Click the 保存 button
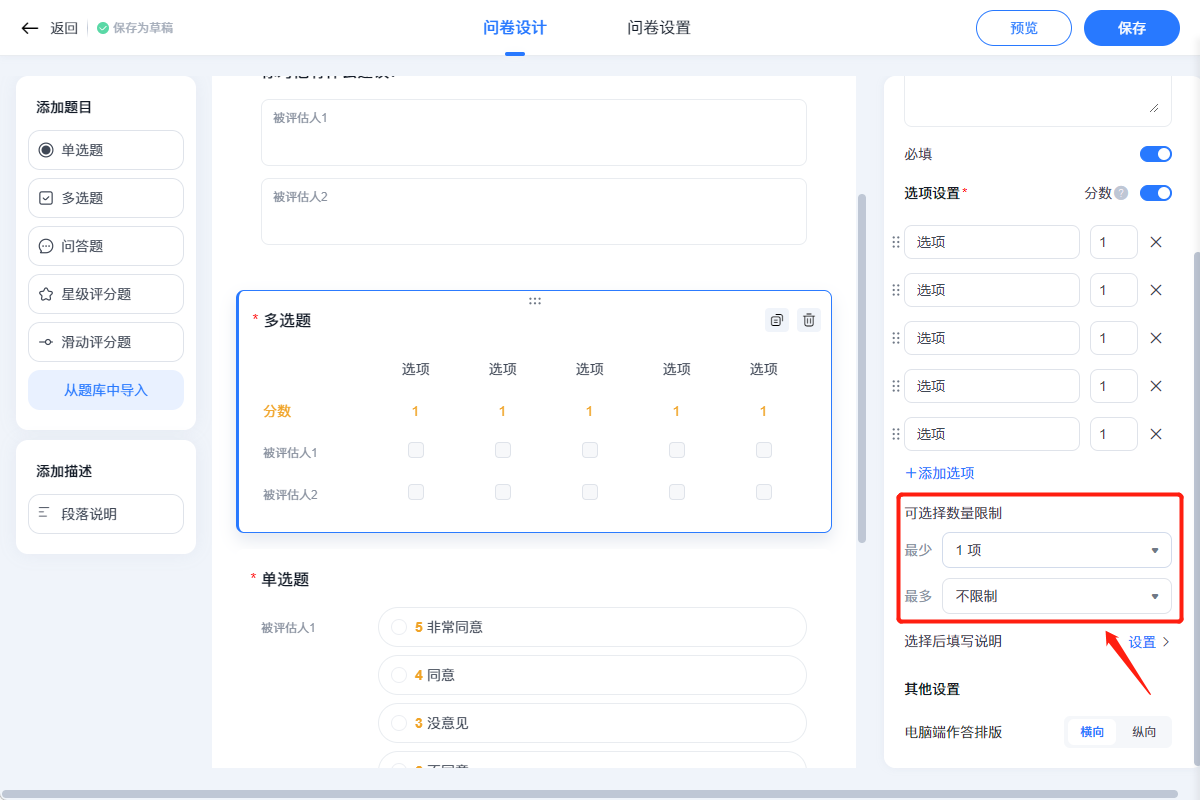The width and height of the screenshot is (1200, 800). (x=1131, y=28)
